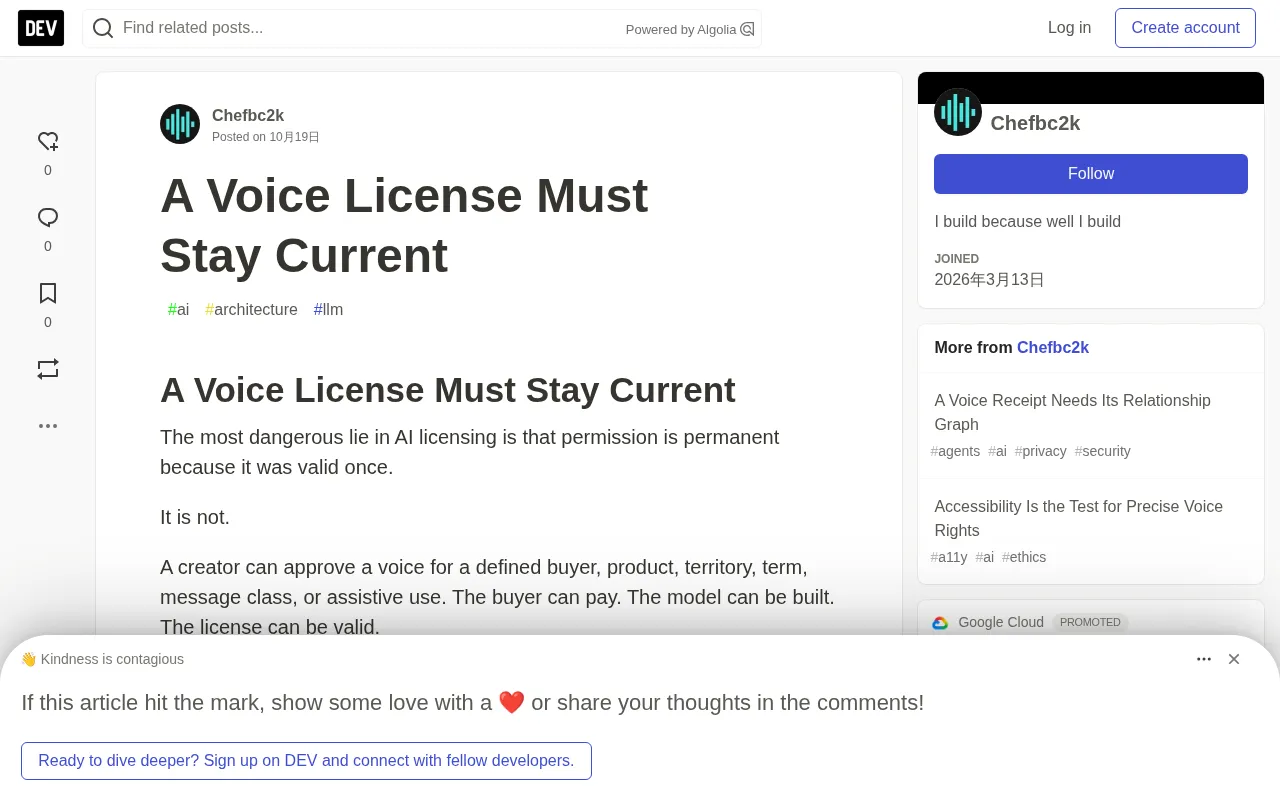Click the search magnifier icon
This screenshot has width=1280, height=800.
[x=103, y=28]
